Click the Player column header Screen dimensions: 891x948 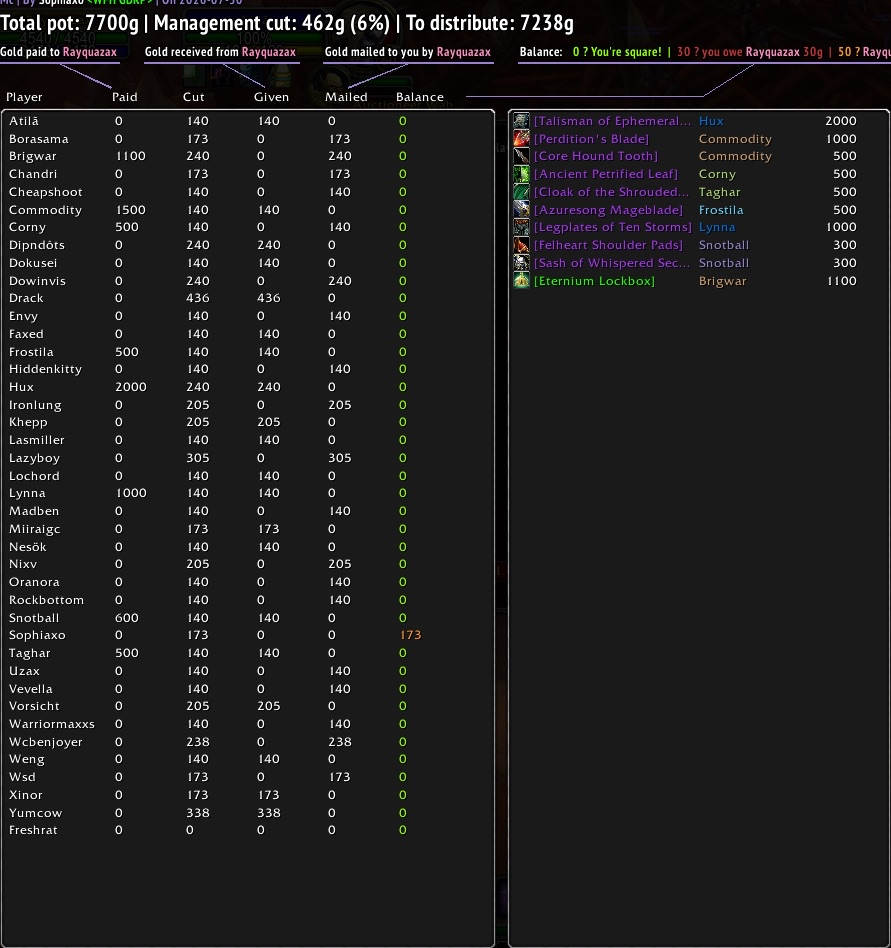coord(24,97)
